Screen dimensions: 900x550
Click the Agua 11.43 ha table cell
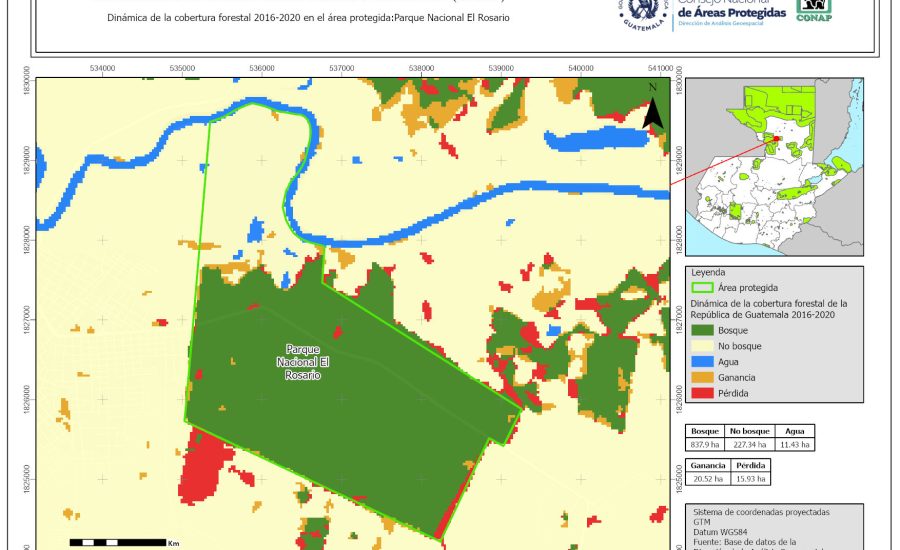pyautogui.click(x=794, y=444)
